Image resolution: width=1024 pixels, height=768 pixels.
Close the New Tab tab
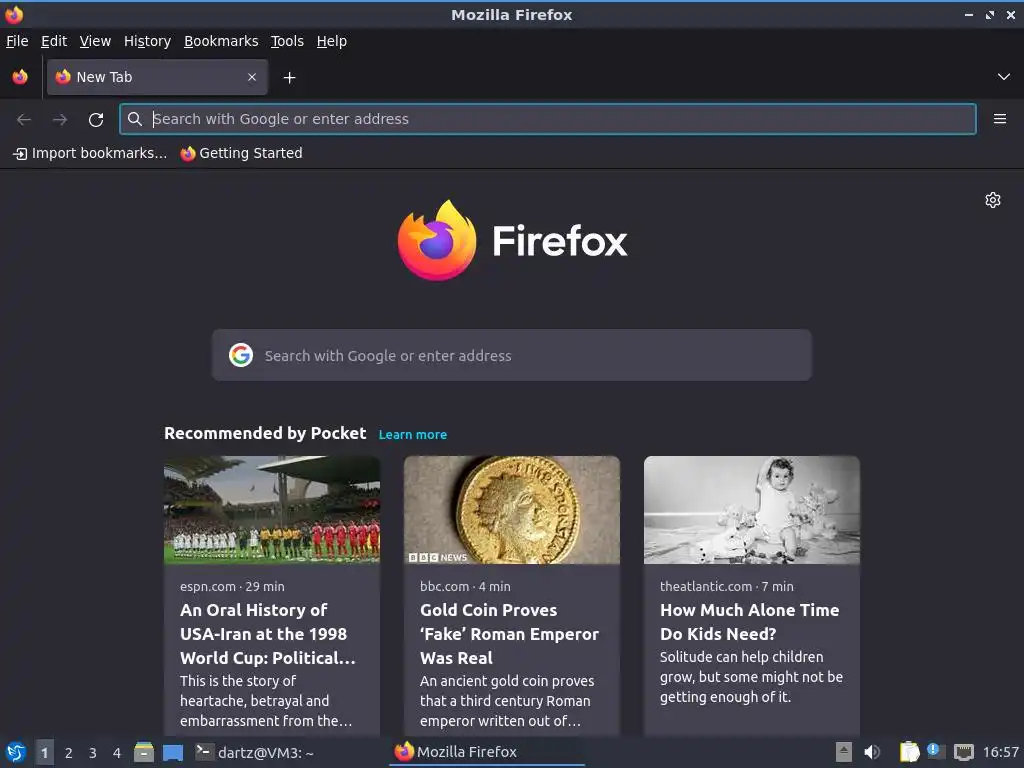tap(252, 77)
